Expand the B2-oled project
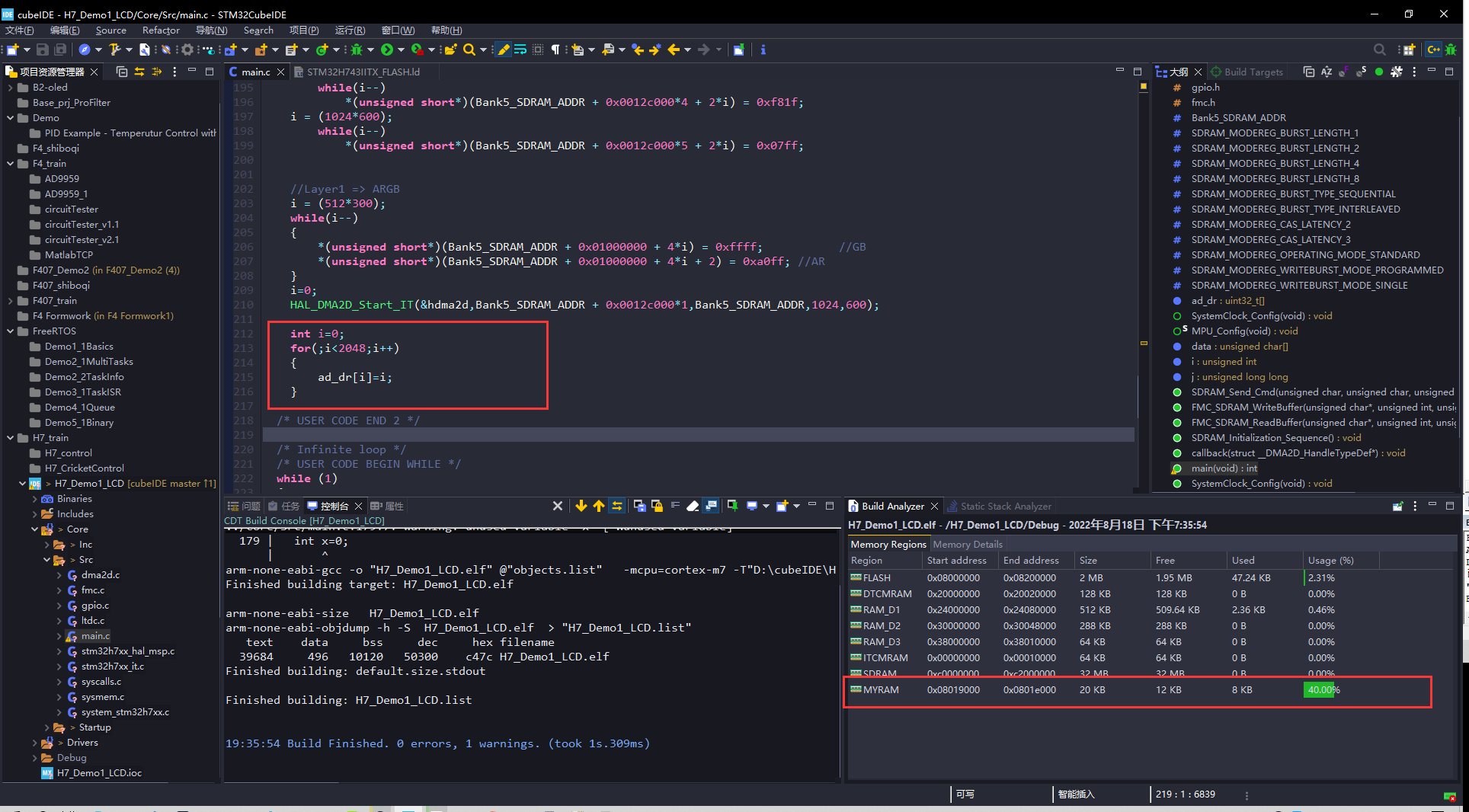Viewport: 1469px width, 812px height. (10, 87)
